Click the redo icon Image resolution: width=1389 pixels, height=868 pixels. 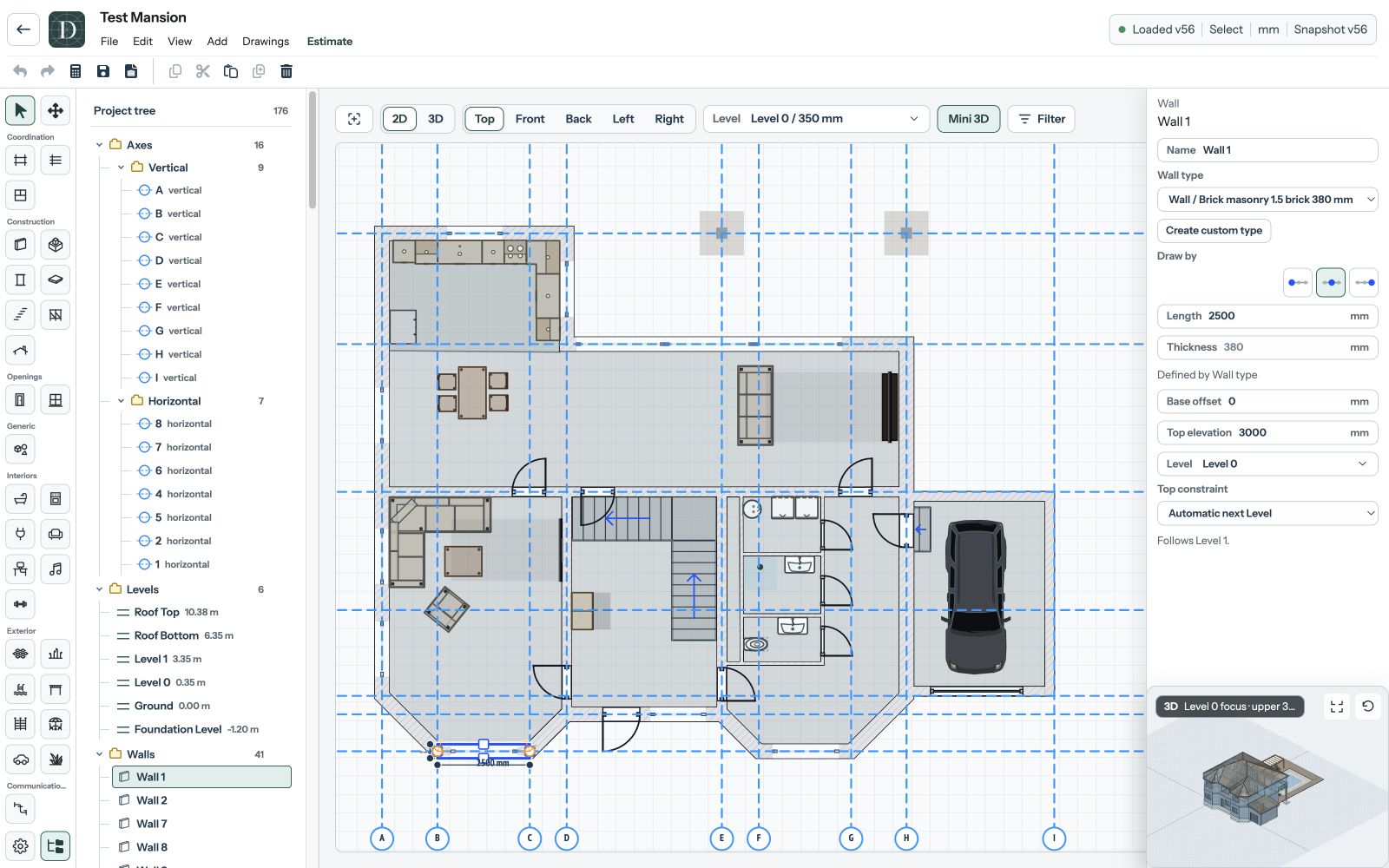pyautogui.click(x=48, y=71)
